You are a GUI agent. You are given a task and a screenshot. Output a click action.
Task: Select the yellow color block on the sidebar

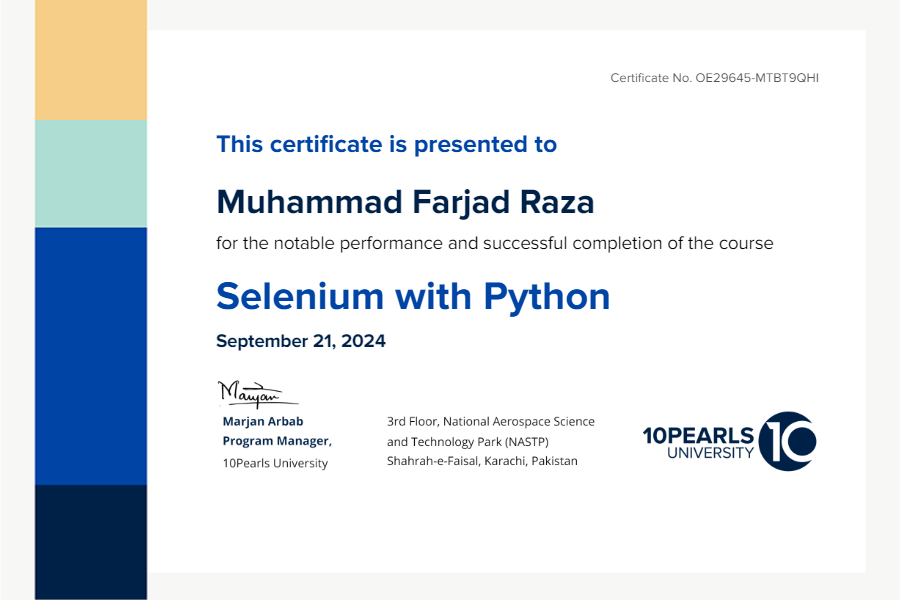[x=91, y=60]
